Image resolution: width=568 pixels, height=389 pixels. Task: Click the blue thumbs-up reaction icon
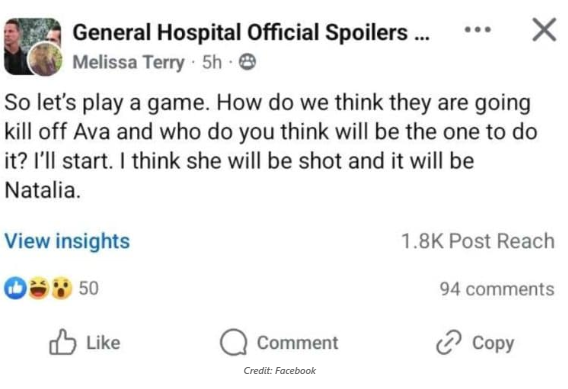15,288
